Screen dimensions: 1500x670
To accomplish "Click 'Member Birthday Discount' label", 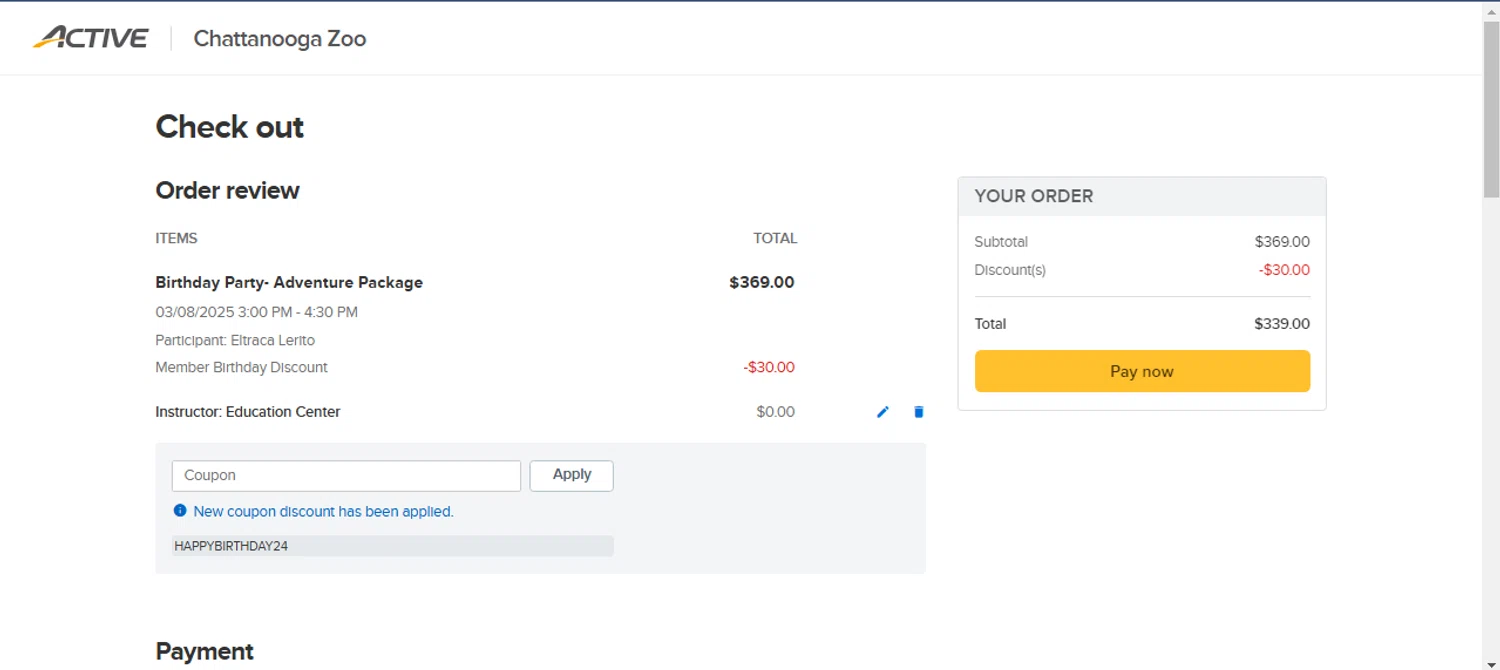I will pyautogui.click(x=241, y=367).
